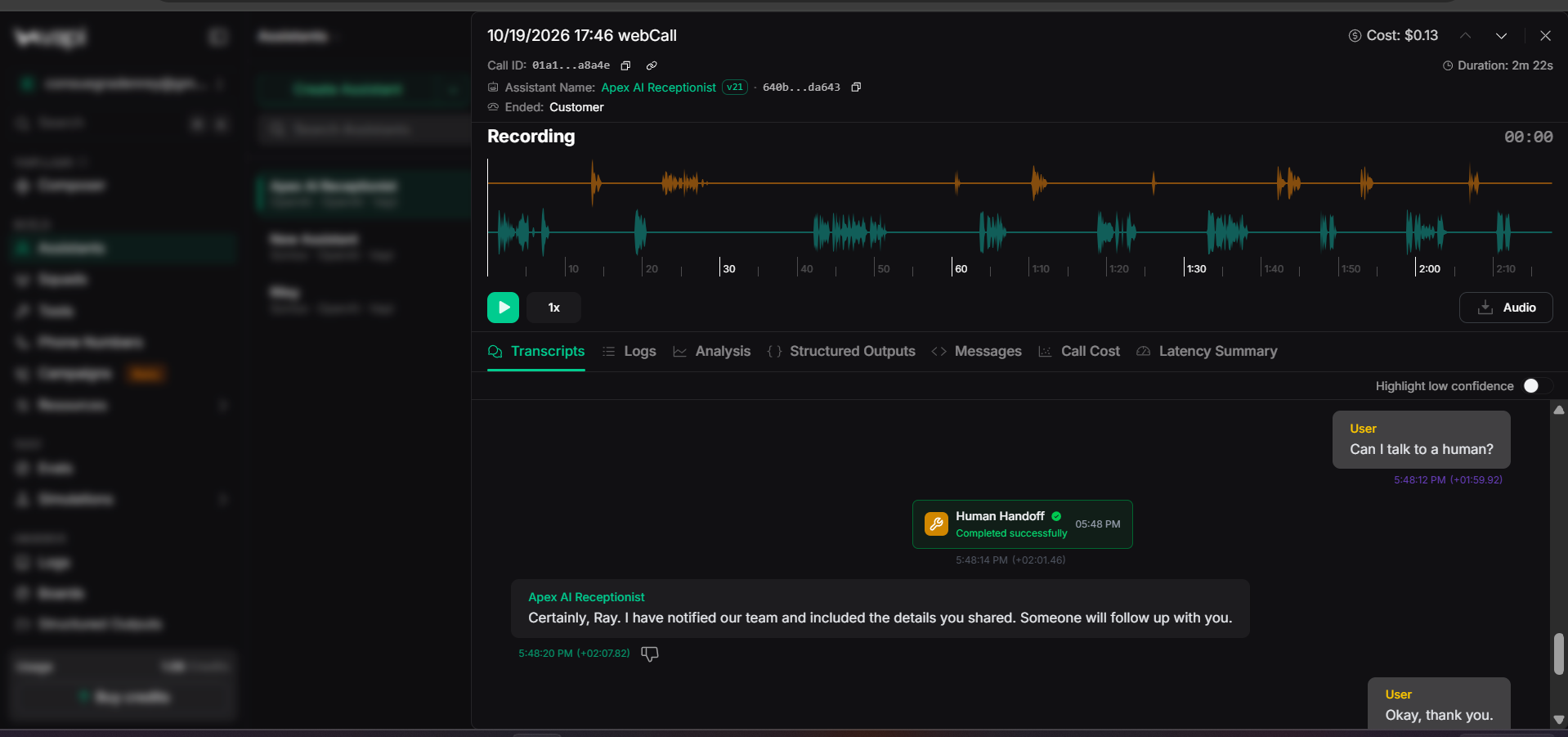Jump to the 2:00 timeline marker

[1429, 268]
